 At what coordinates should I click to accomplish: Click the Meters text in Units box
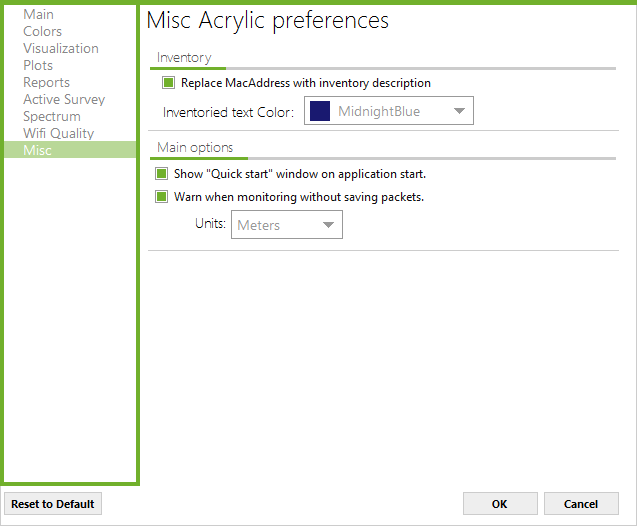point(259,225)
